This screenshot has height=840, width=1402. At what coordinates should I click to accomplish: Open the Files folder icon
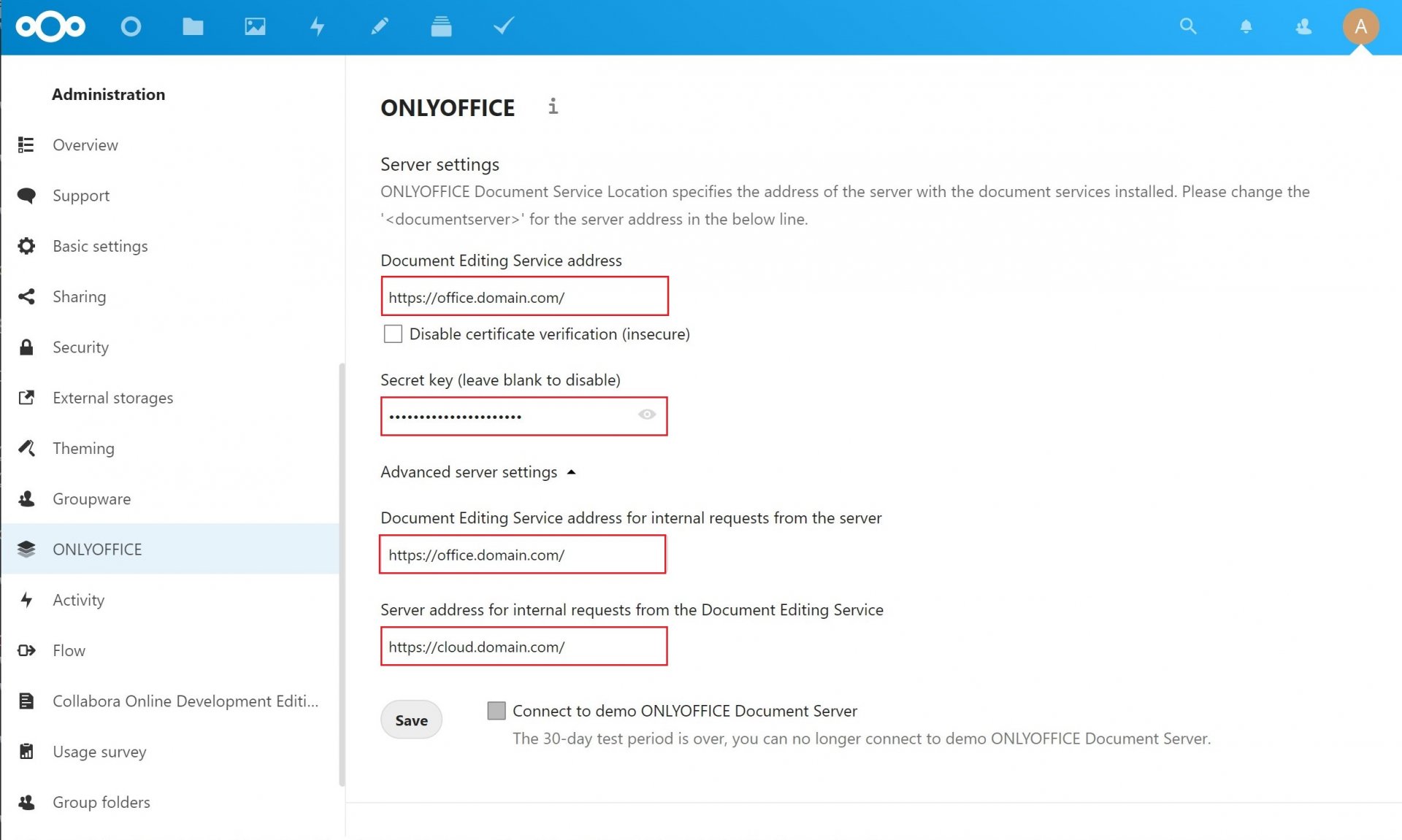pyautogui.click(x=193, y=27)
